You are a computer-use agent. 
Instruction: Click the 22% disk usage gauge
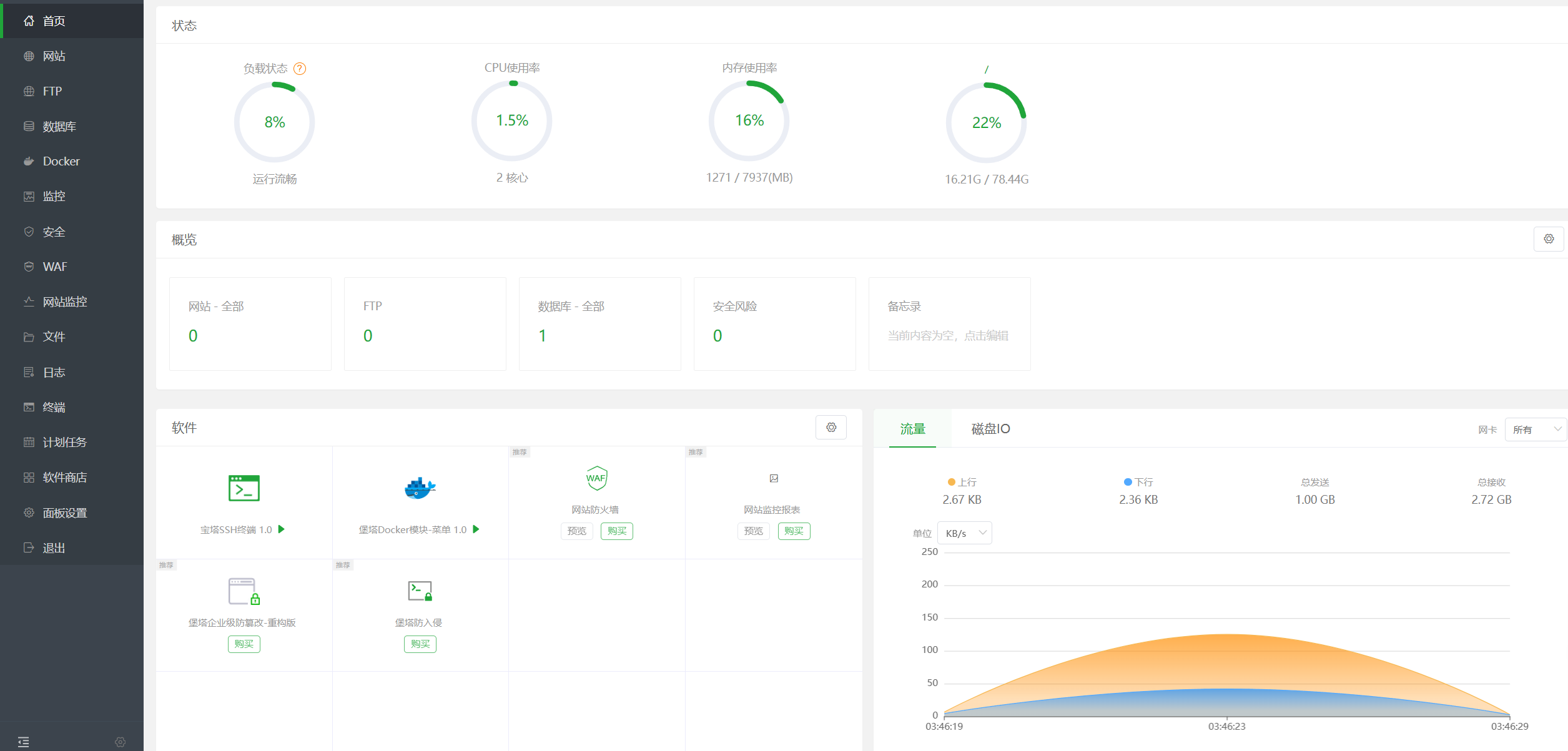click(x=986, y=122)
